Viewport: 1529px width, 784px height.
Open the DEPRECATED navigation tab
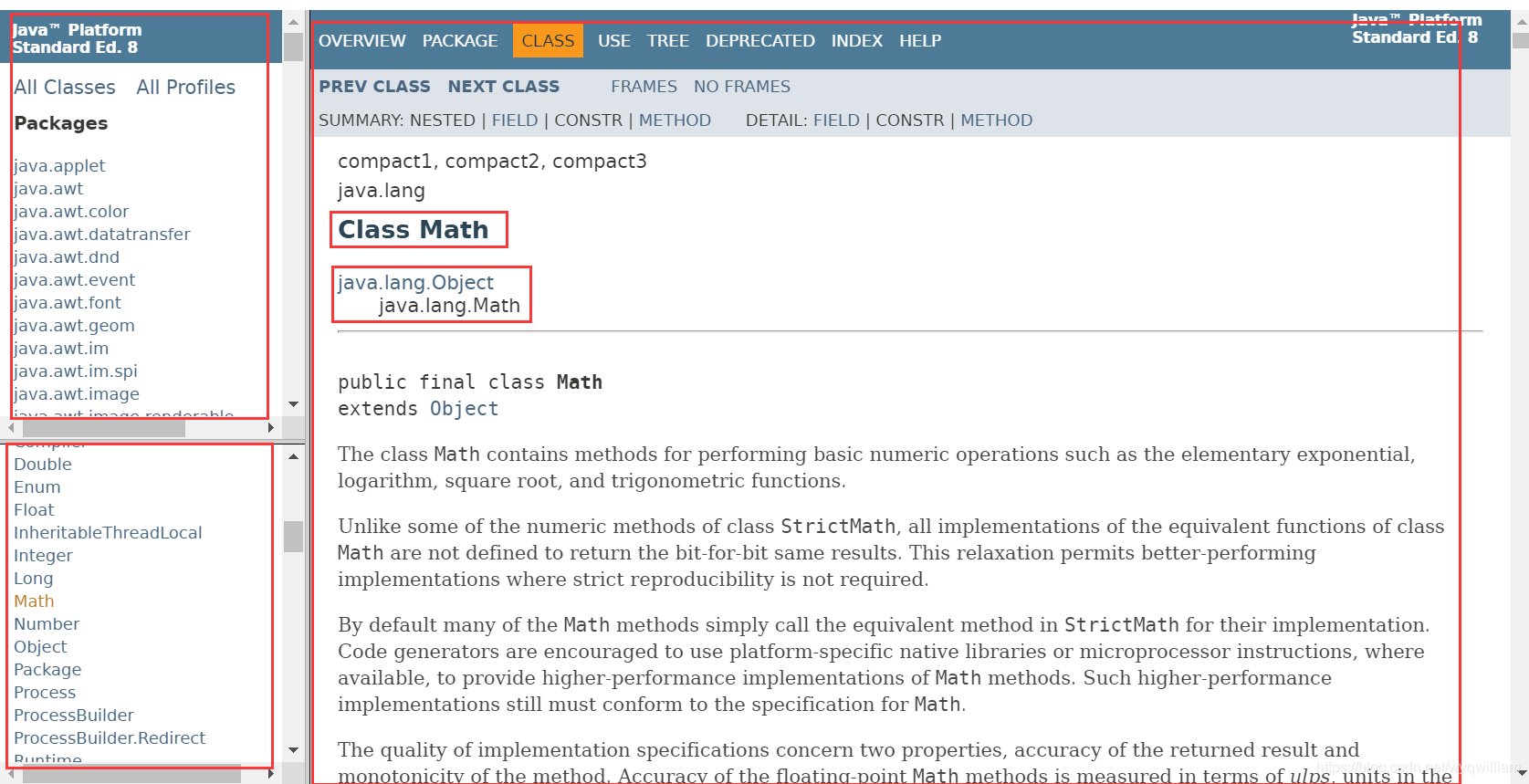coord(760,41)
